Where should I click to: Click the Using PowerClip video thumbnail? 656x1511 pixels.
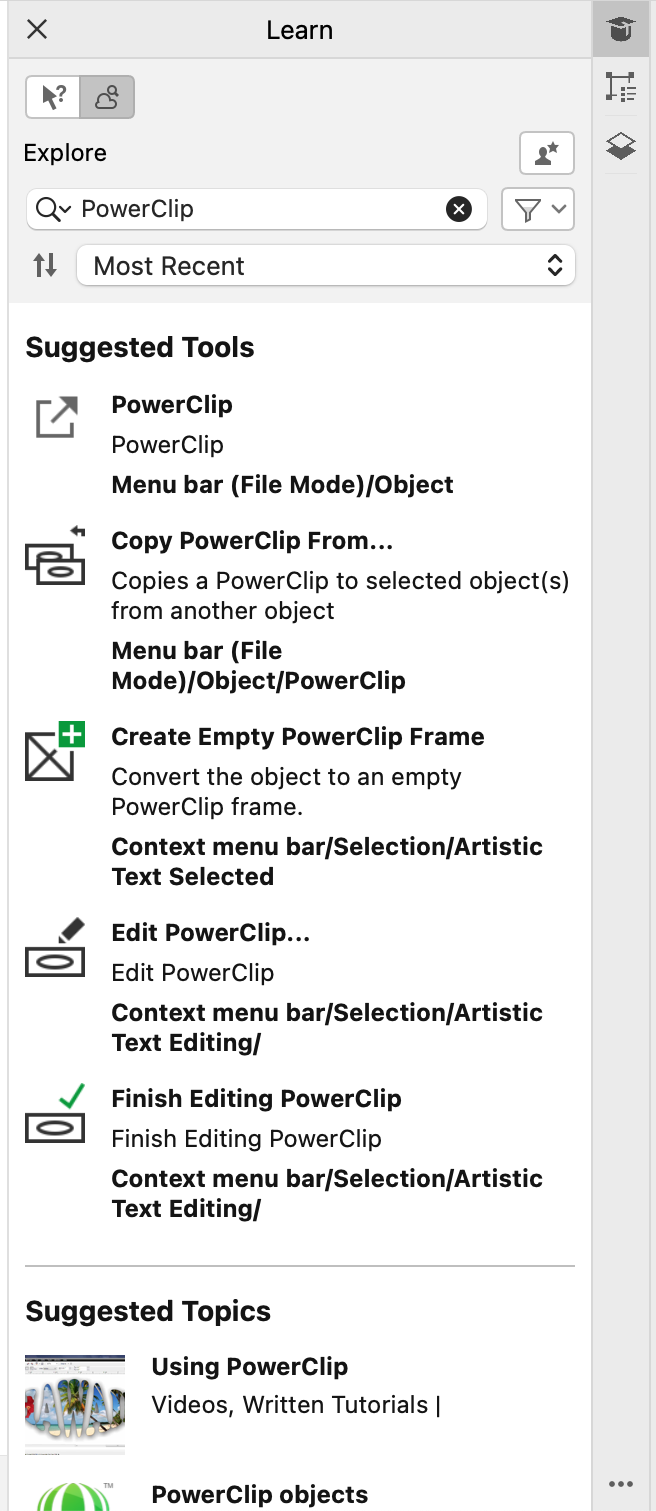click(75, 1403)
